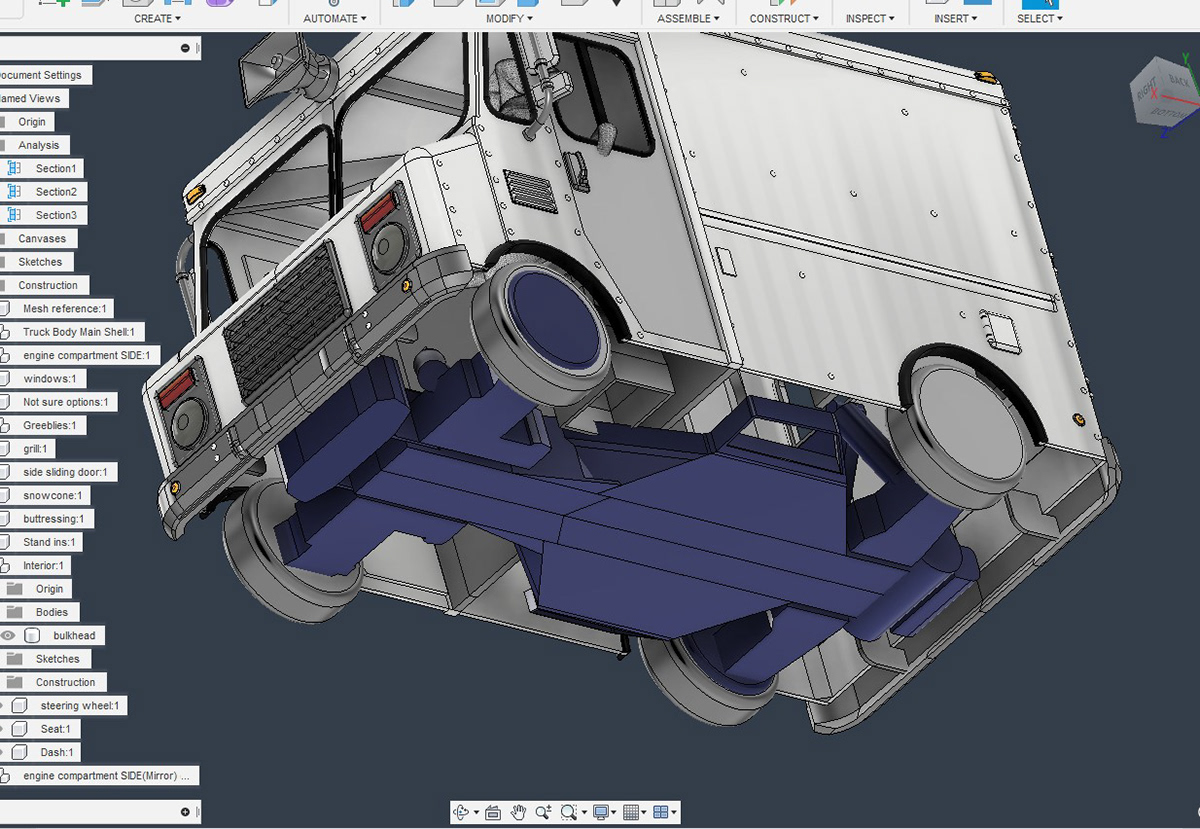The width and height of the screenshot is (1200, 829).
Task: Click the Bodies folder icon
Action: point(14,612)
